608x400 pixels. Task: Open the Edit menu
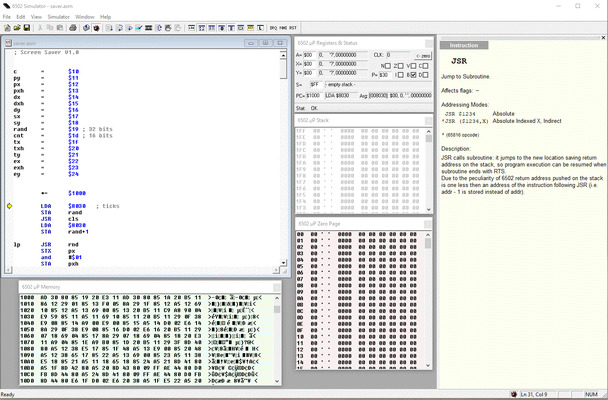pyautogui.click(x=21, y=17)
